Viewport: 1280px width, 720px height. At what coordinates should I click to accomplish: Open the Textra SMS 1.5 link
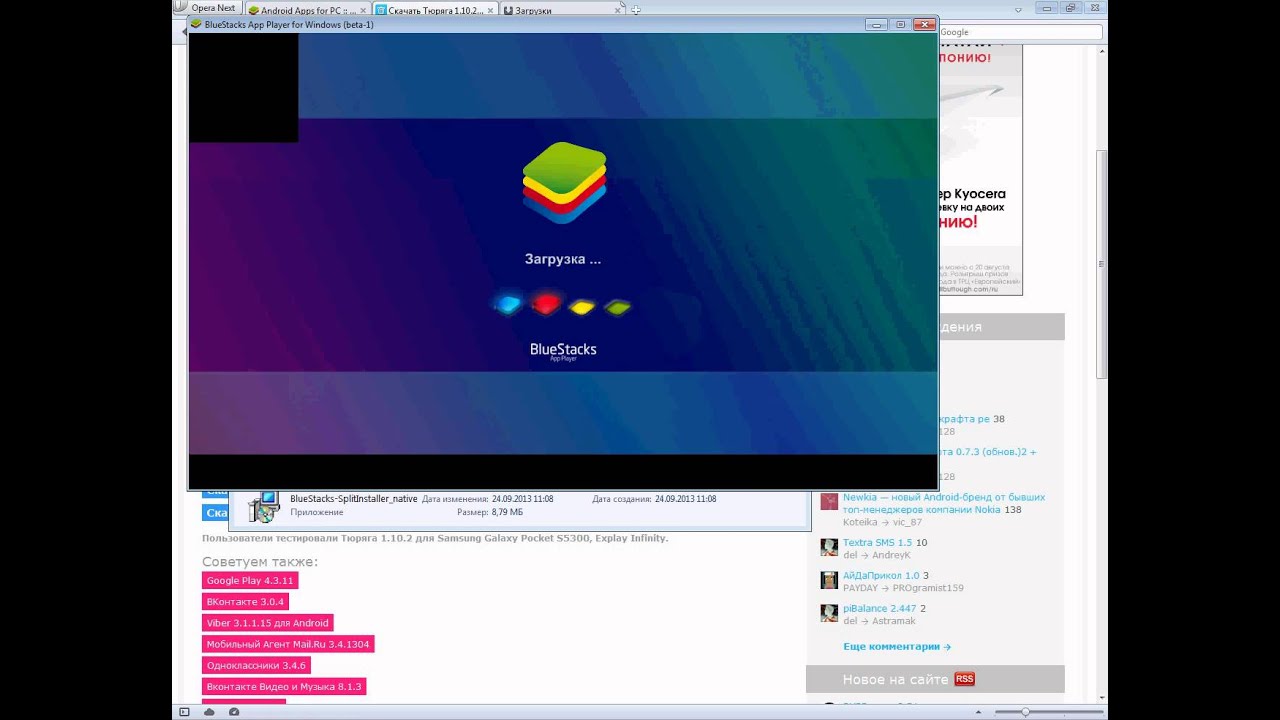[x=877, y=543]
